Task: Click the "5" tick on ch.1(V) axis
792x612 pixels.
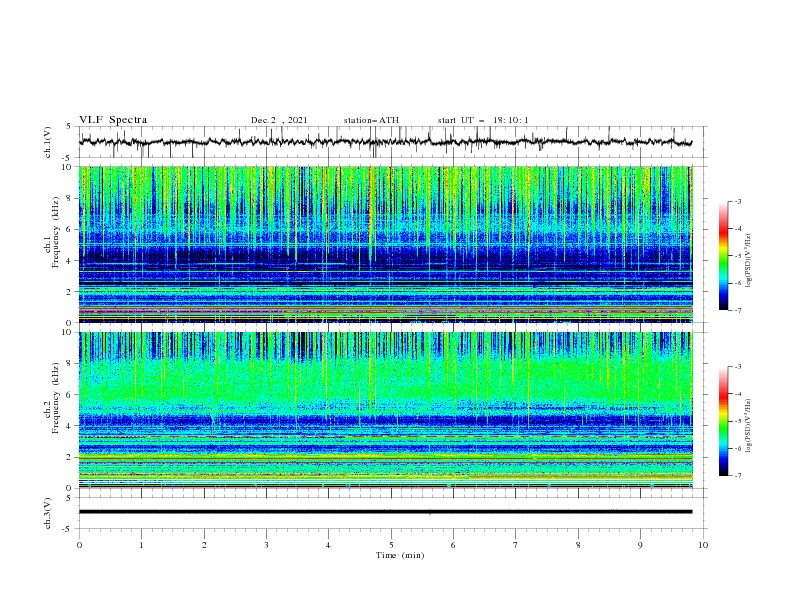Action: pos(69,127)
